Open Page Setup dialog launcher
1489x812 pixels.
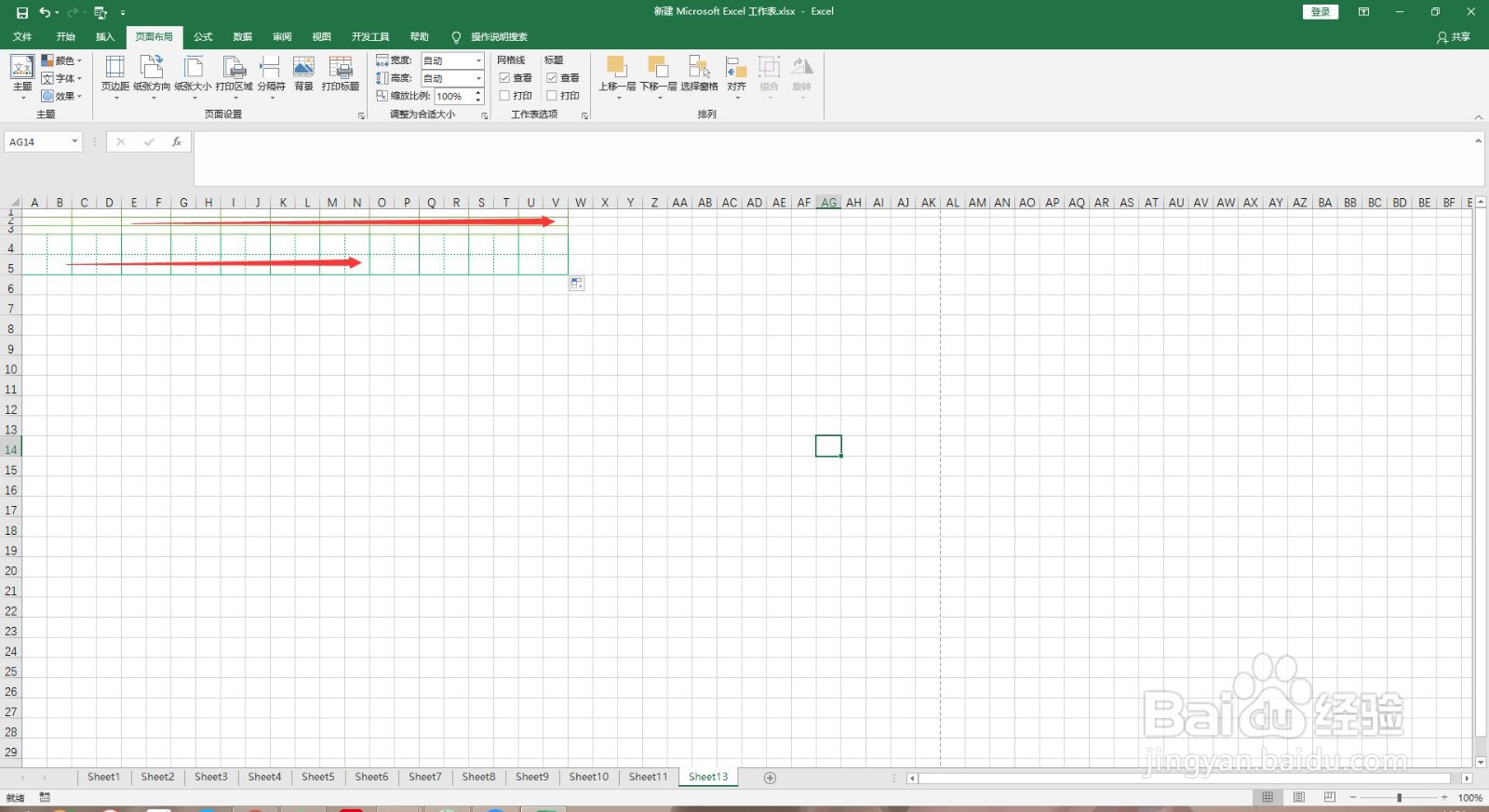[361, 116]
